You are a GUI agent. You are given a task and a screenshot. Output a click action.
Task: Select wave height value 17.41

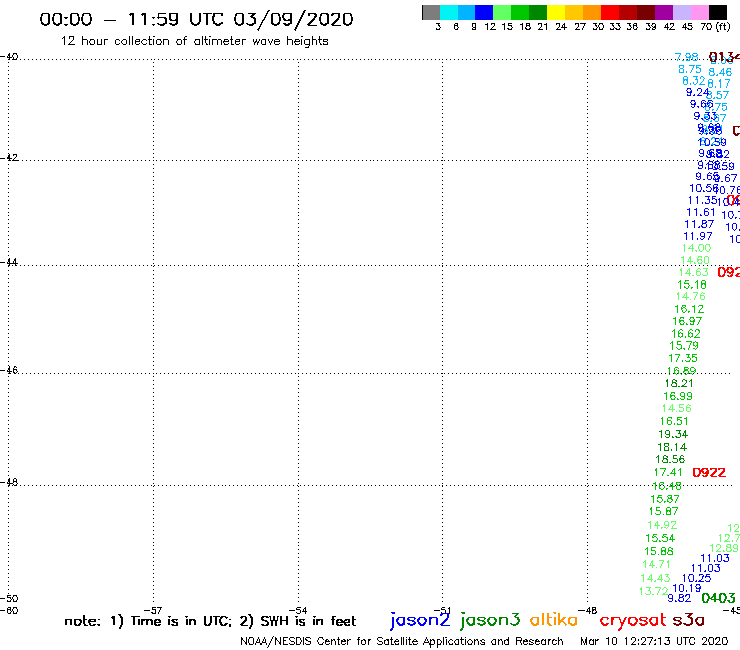[668, 472]
